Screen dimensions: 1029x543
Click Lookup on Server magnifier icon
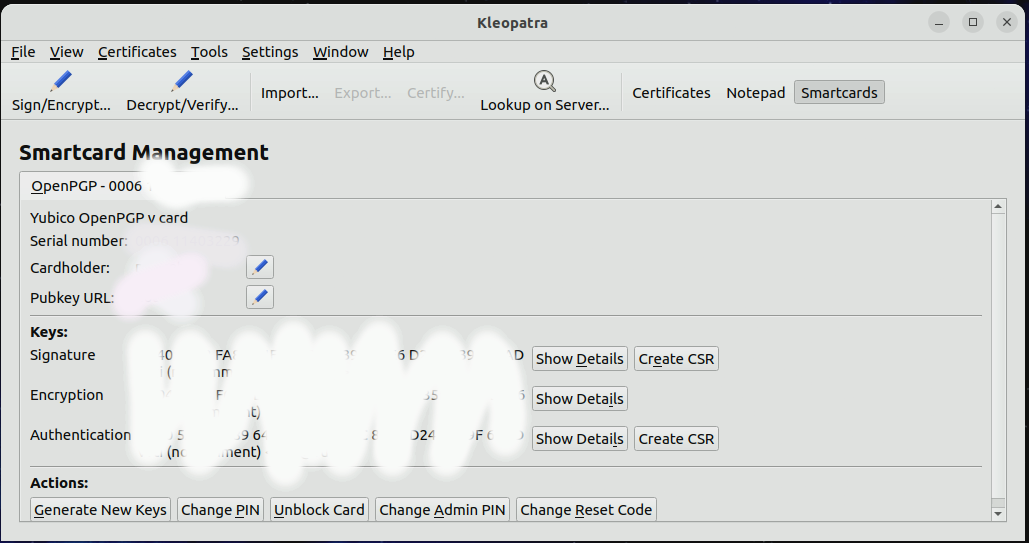pyautogui.click(x=544, y=81)
